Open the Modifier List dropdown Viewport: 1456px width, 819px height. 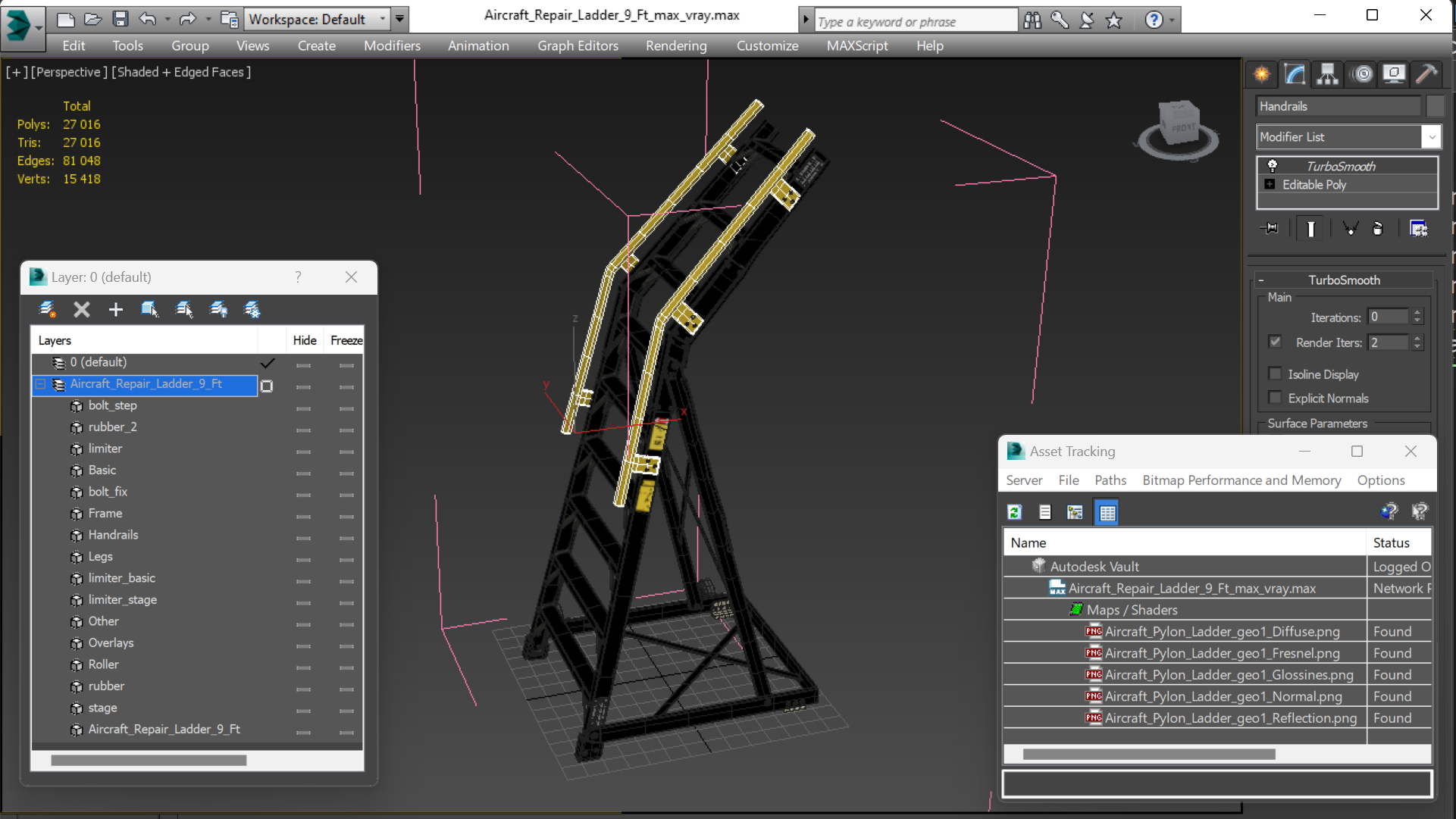point(1431,137)
